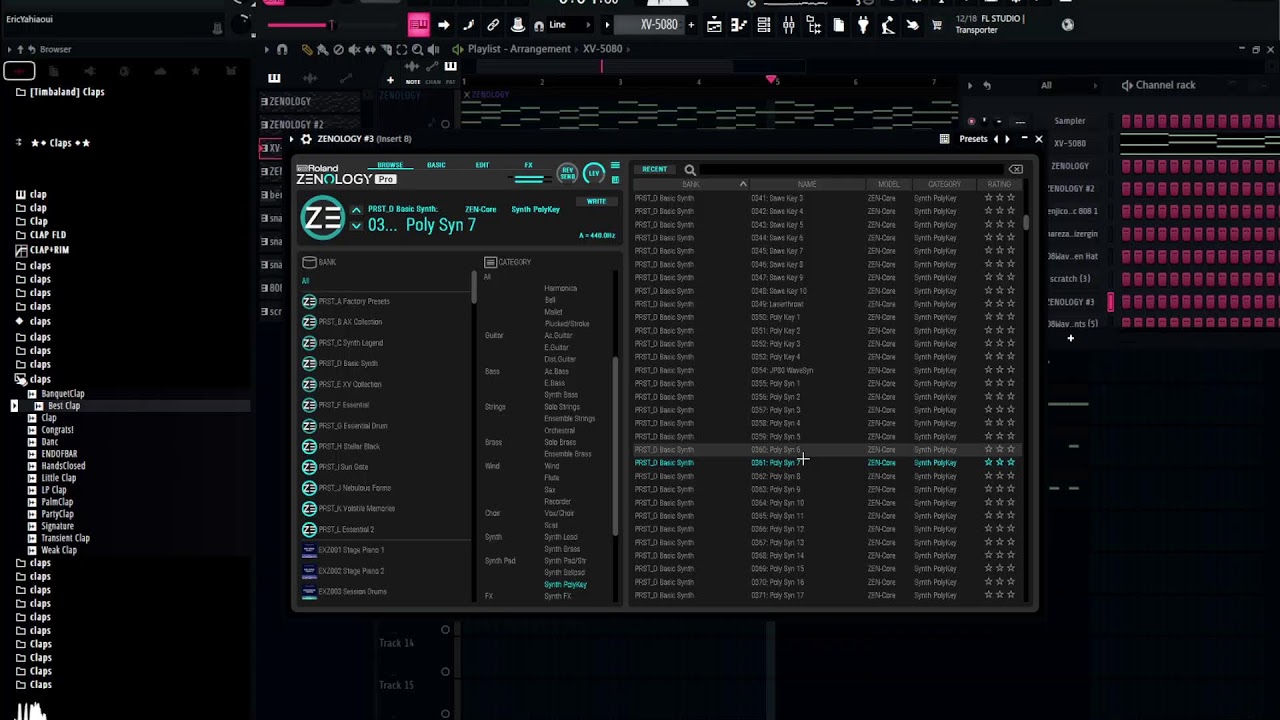Choose Ensemble Strings category
This screenshot has width=1280, height=720.
tap(569, 419)
